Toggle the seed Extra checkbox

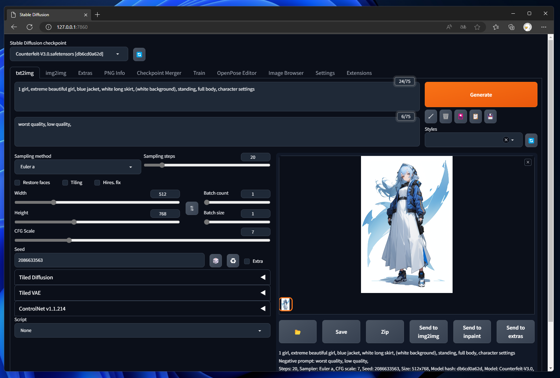click(247, 261)
